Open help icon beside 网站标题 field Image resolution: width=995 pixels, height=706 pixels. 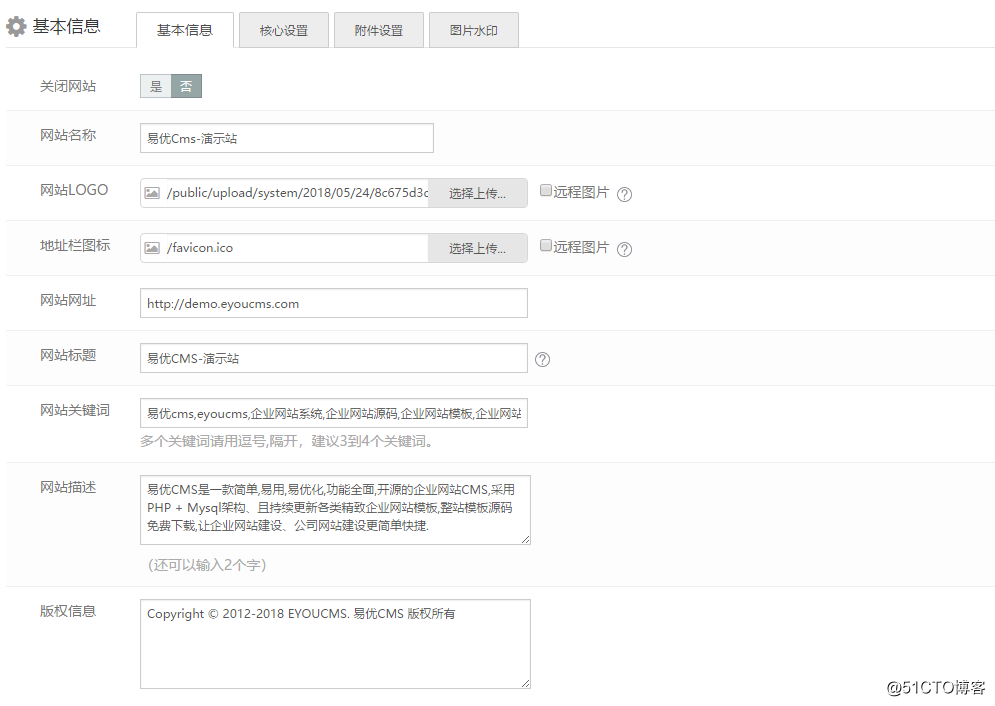click(x=543, y=359)
